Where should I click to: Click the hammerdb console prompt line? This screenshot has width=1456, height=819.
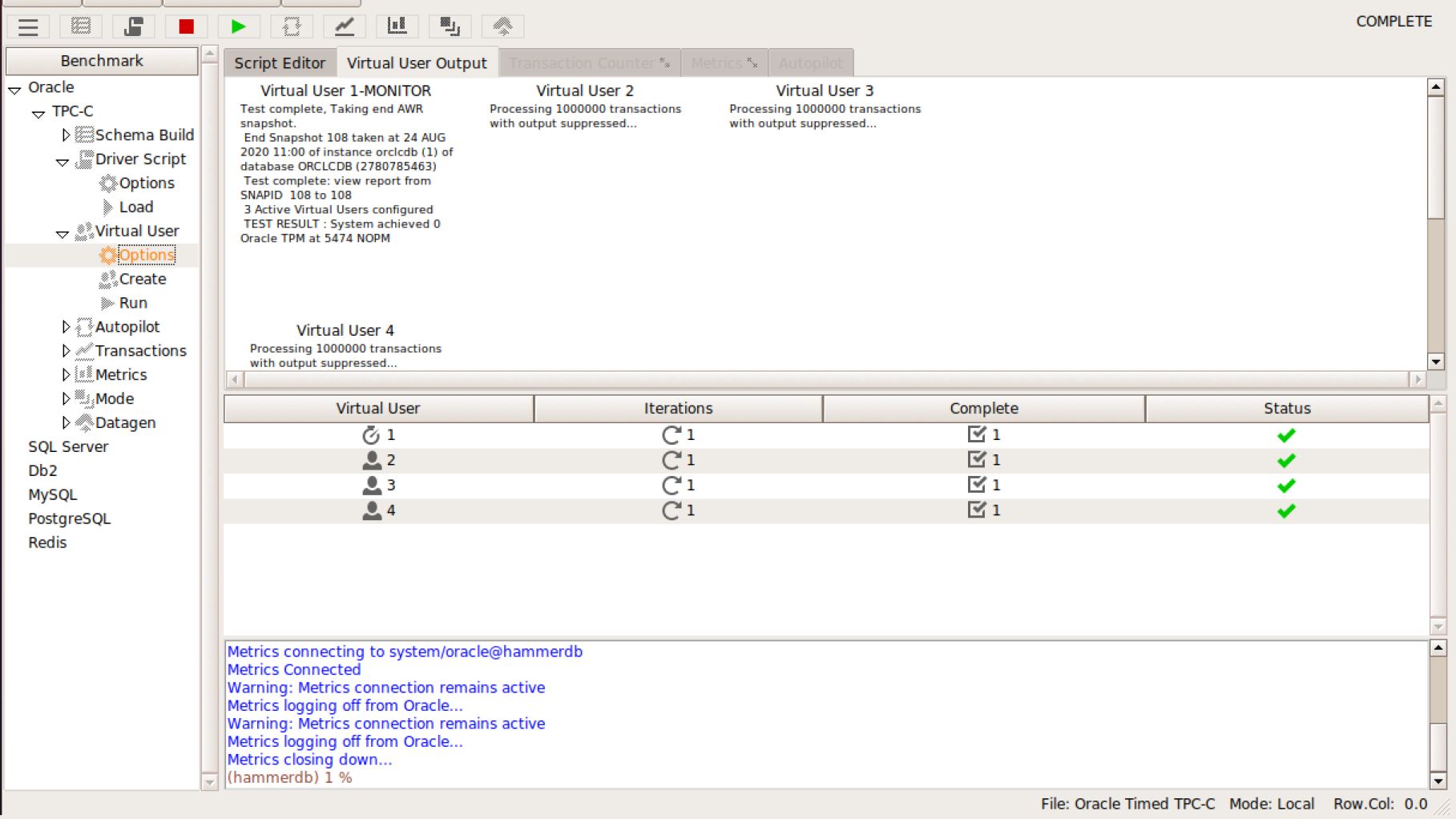pos(290,777)
